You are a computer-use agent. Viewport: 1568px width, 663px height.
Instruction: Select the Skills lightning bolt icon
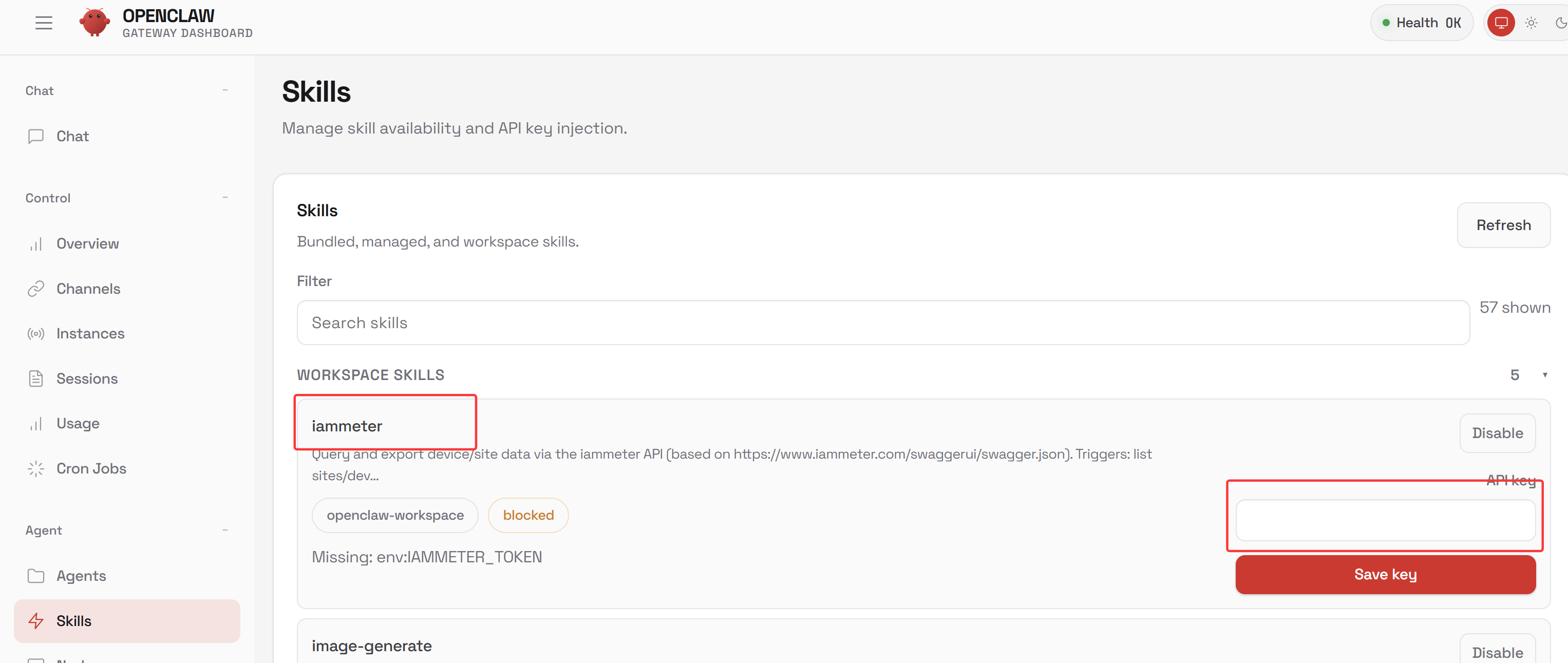(36, 620)
